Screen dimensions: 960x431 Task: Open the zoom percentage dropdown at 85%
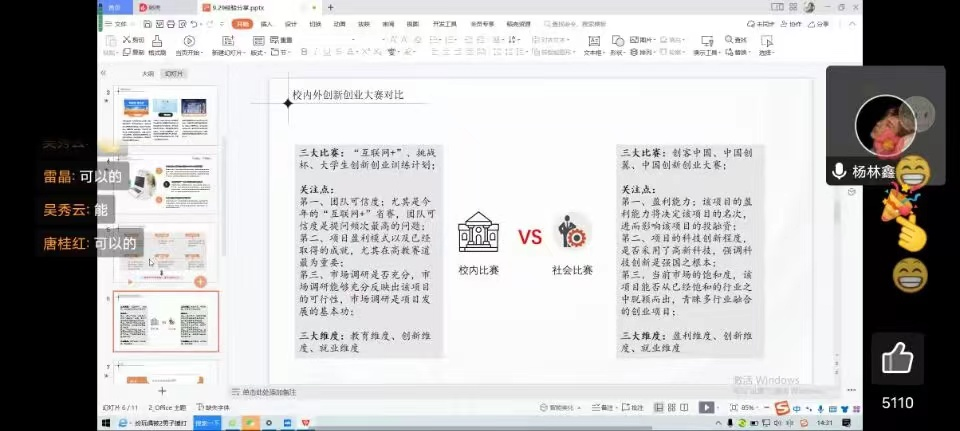point(748,408)
